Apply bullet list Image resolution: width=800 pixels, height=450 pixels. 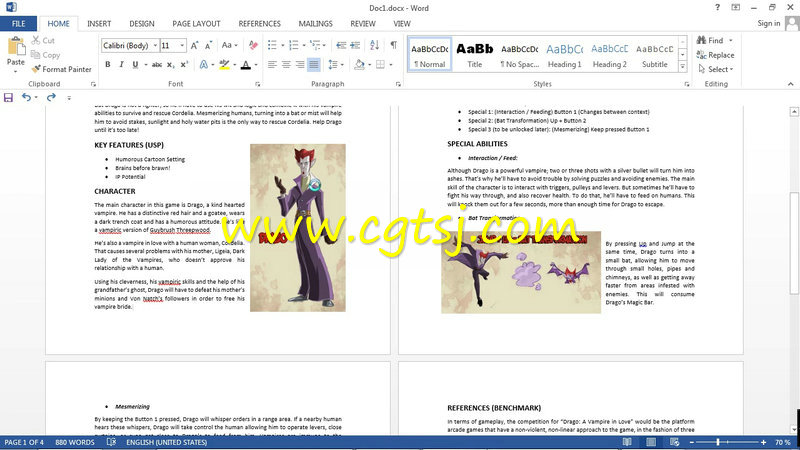tap(272, 45)
